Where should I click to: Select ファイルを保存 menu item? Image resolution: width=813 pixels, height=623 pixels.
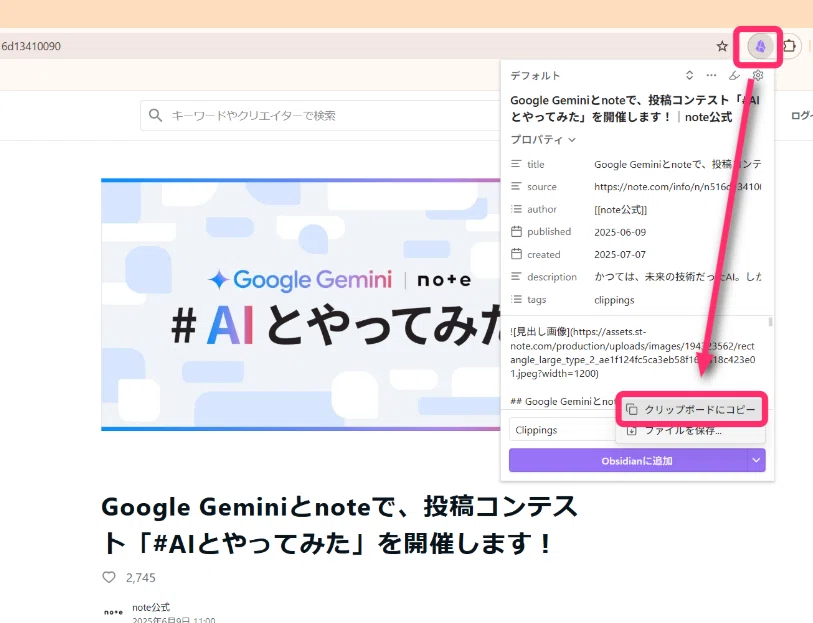coord(691,431)
